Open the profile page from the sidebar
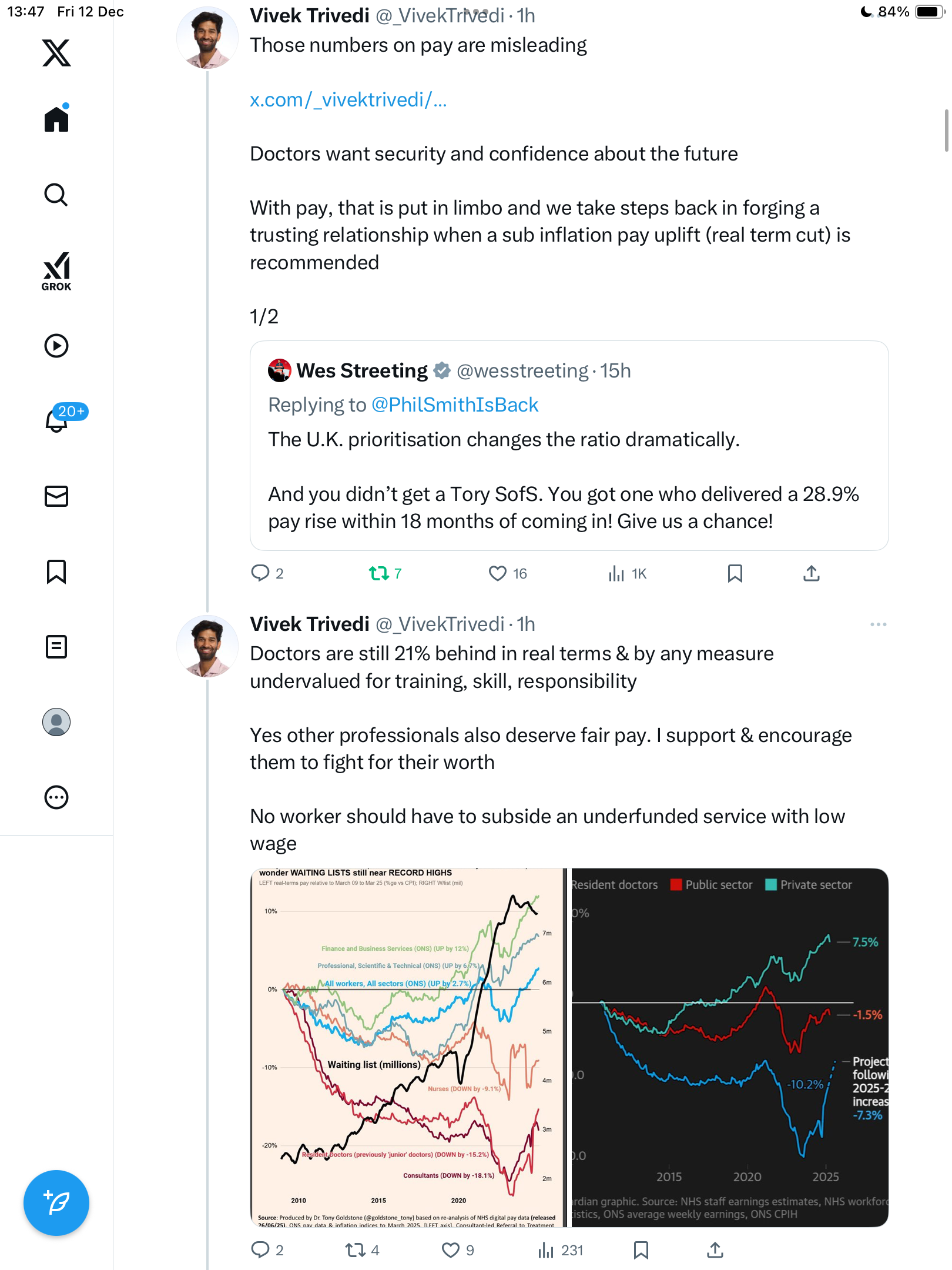Image resolution: width=952 pixels, height=1270 pixels. [56, 722]
